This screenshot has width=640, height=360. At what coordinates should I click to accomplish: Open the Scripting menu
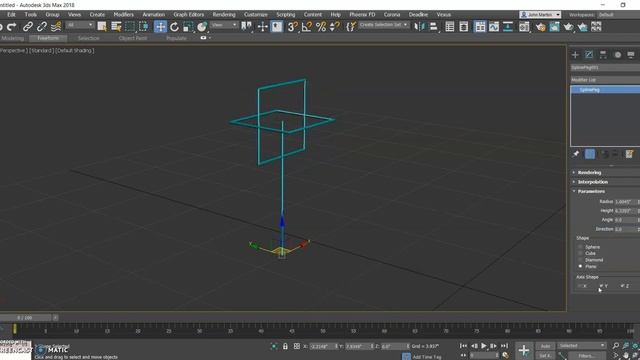[286, 15]
